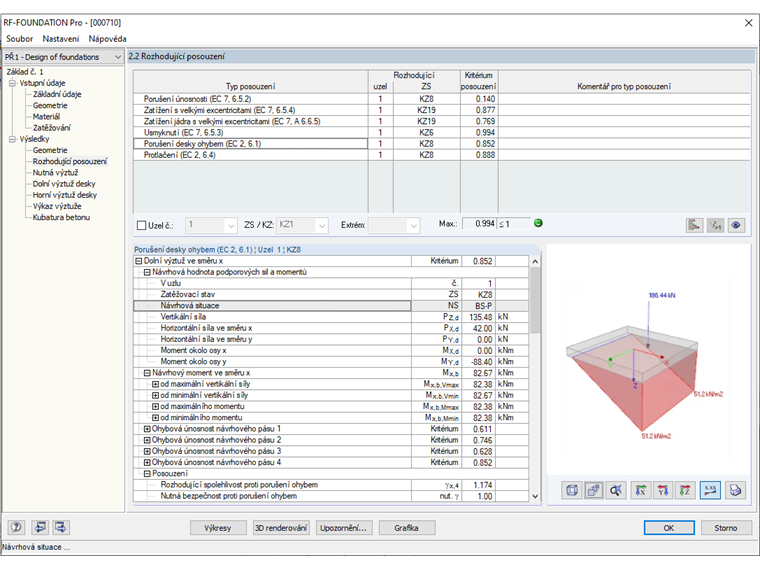Select the 'Návrhová situace' details row
This screenshot has width=760, height=570.
(331, 305)
